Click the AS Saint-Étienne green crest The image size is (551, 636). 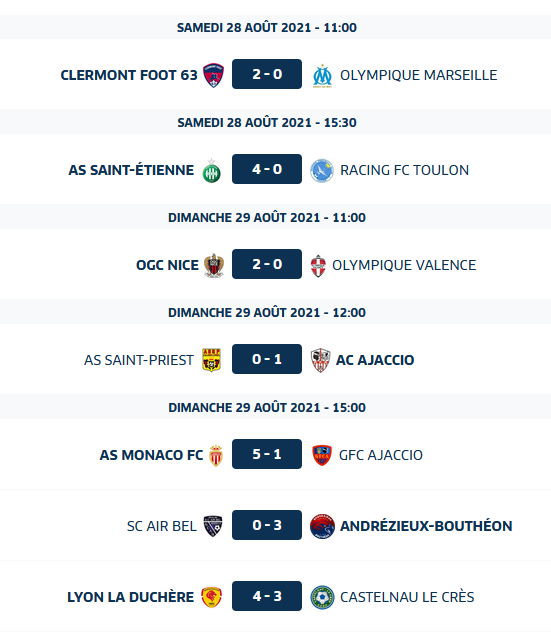[x=211, y=171]
